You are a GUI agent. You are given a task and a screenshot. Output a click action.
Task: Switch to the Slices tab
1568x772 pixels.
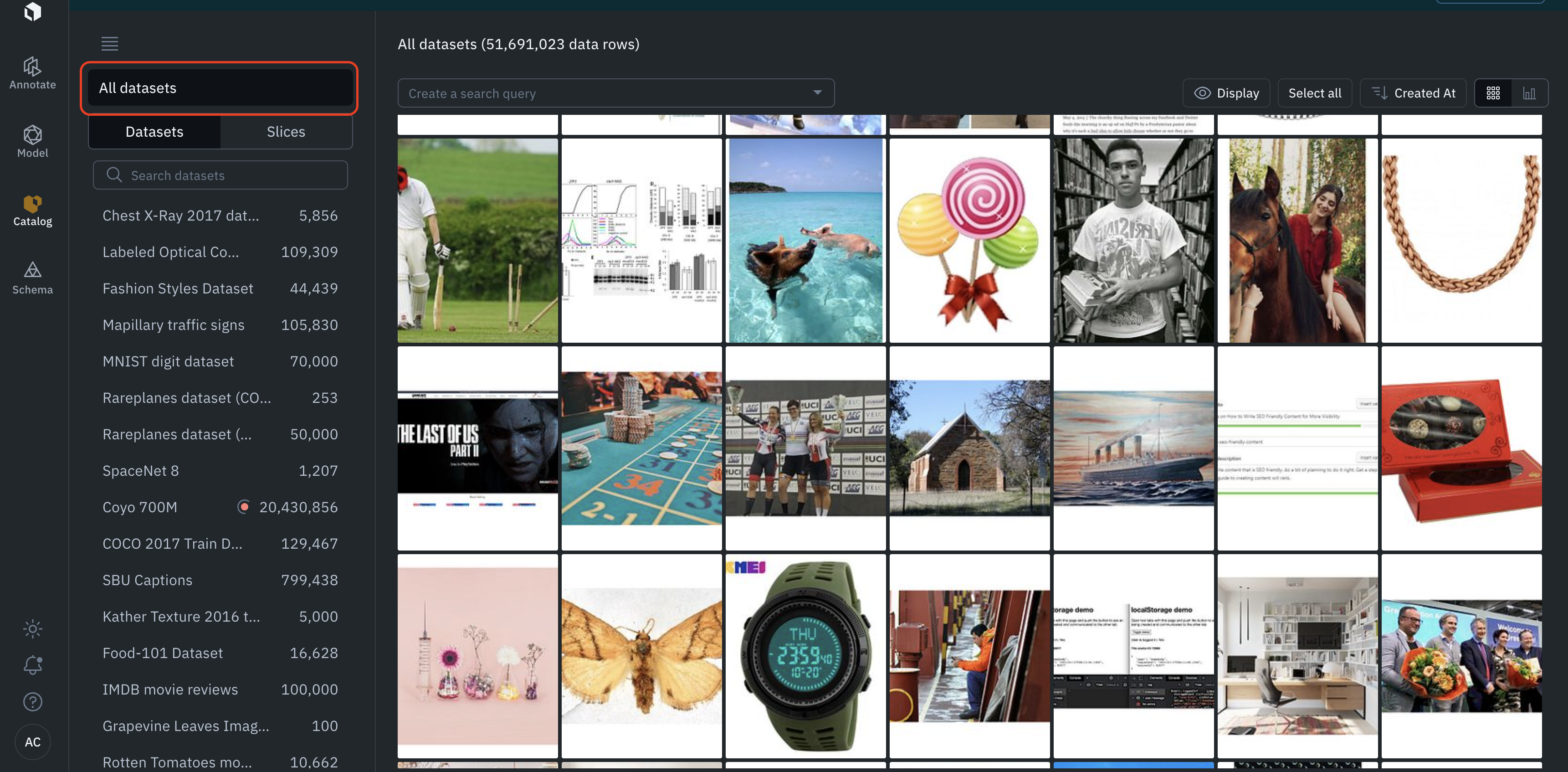click(x=286, y=132)
